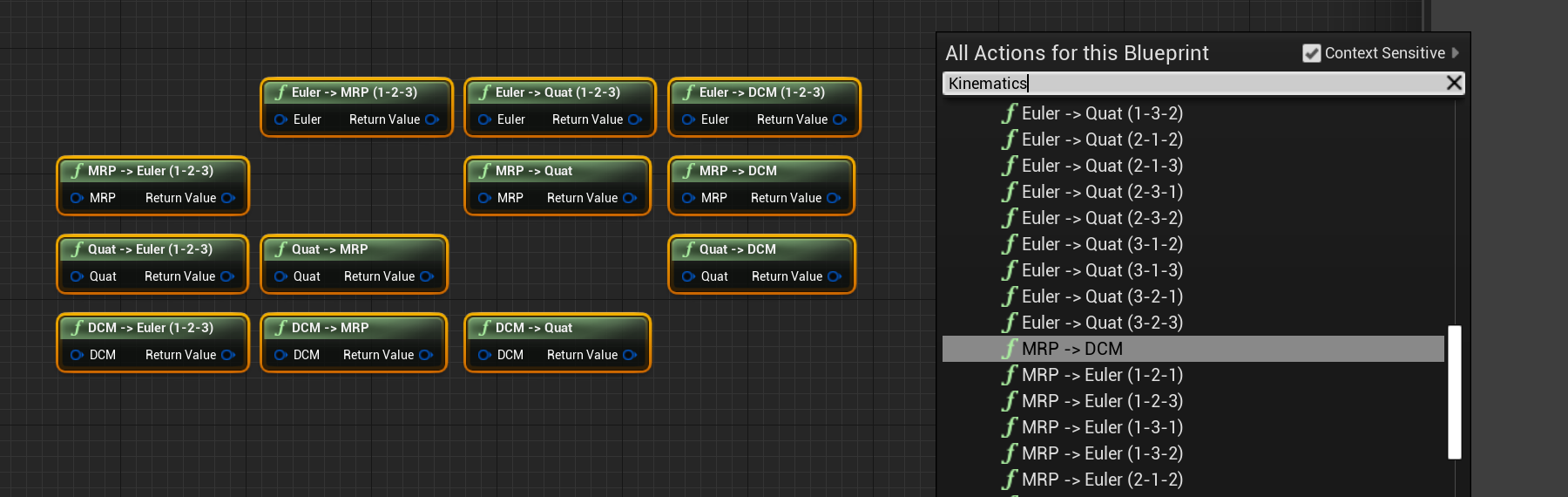Click DCM input pin on DCM -> MRP node
The height and width of the screenshot is (497, 1568).
[x=280, y=355]
